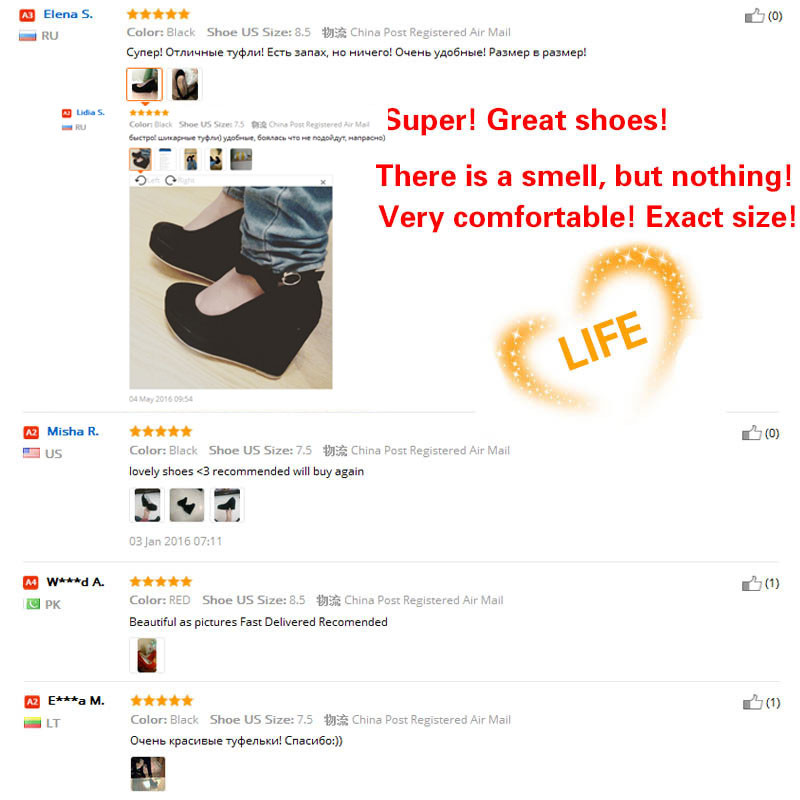Screen dimensions: 800x800
Task: Rotate the enlarged photo left
Action: [146, 180]
